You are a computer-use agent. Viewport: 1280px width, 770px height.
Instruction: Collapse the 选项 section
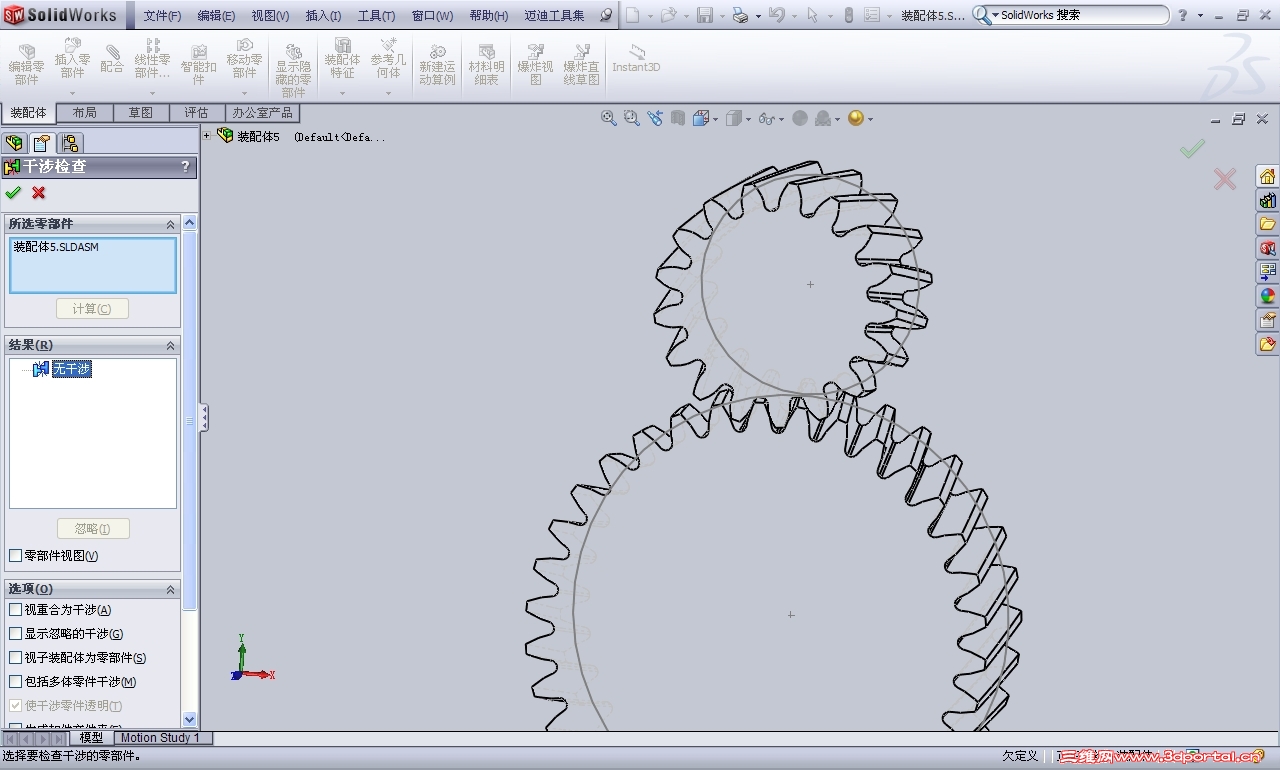coord(170,590)
